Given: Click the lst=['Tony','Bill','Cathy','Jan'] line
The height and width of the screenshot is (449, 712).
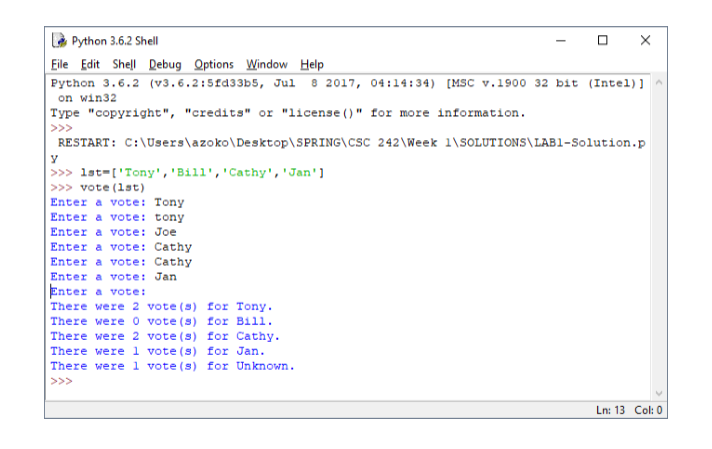Looking at the screenshot, I should pyautogui.click(x=187, y=173).
